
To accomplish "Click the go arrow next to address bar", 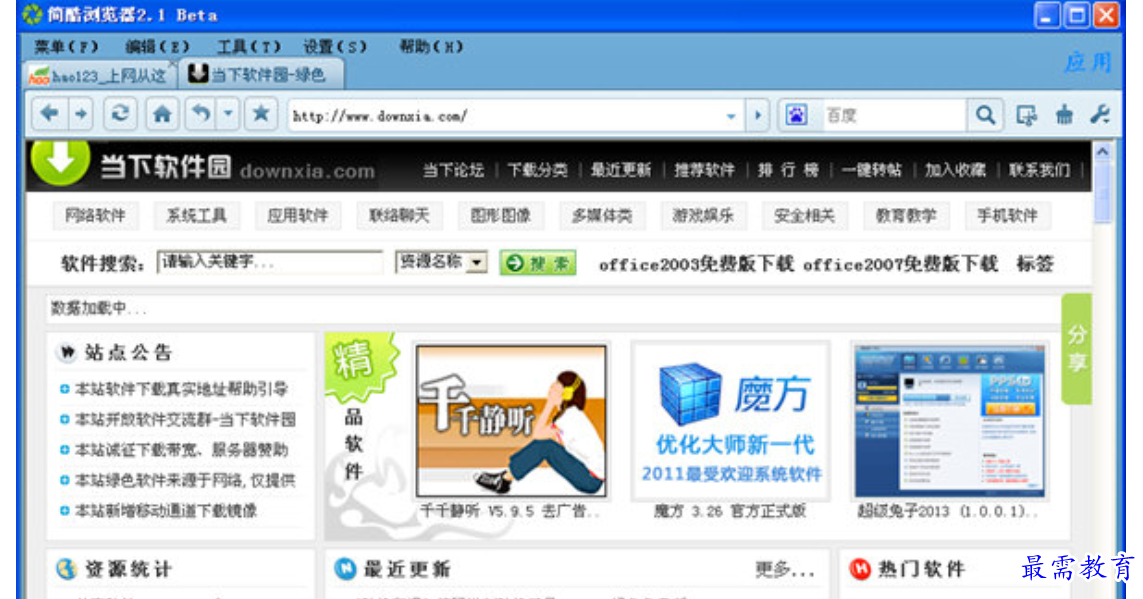I will pyautogui.click(x=758, y=115).
